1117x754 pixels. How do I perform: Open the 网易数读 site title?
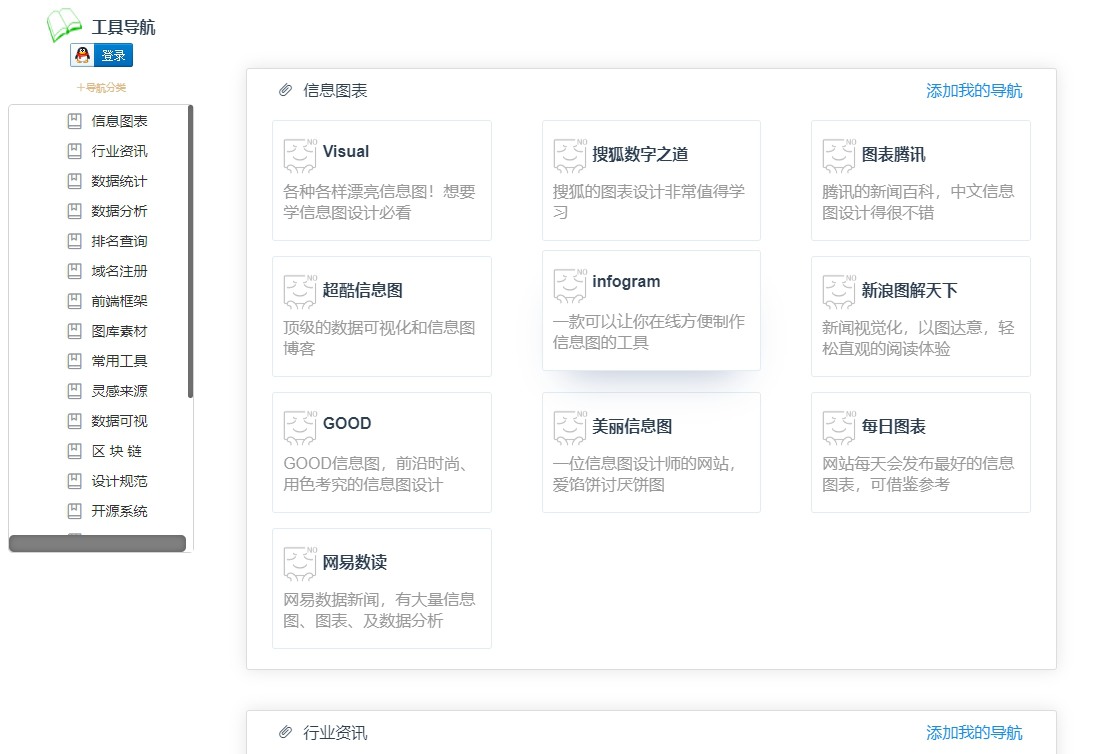click(x=355, y=562)
